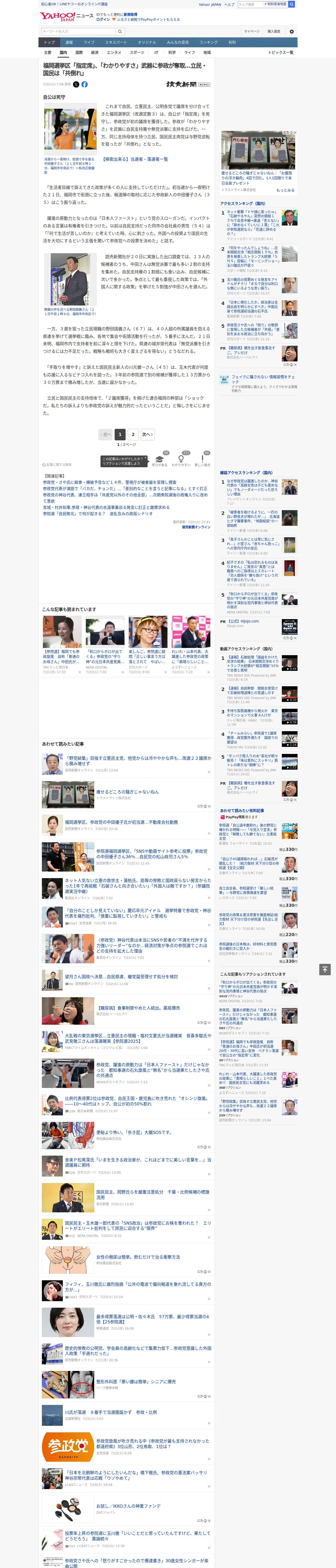Go to previous page 前へ

point(105,435)
